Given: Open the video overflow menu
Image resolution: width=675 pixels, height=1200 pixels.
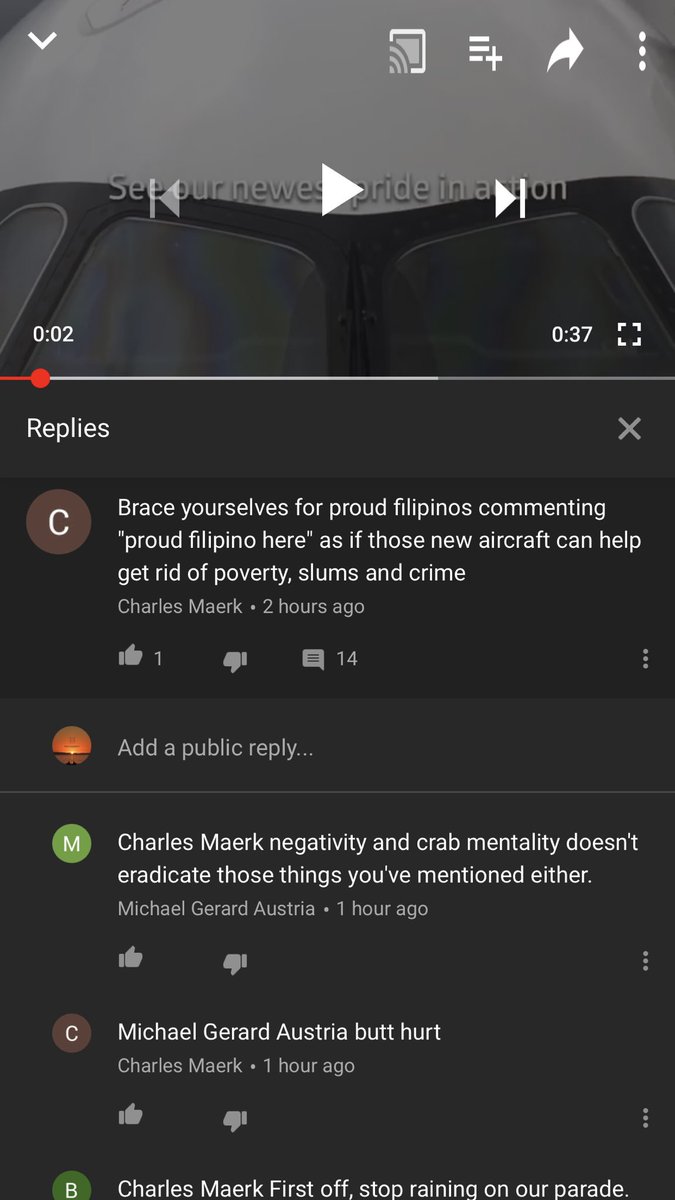Looking at the screenshot, I should point(642,51).
